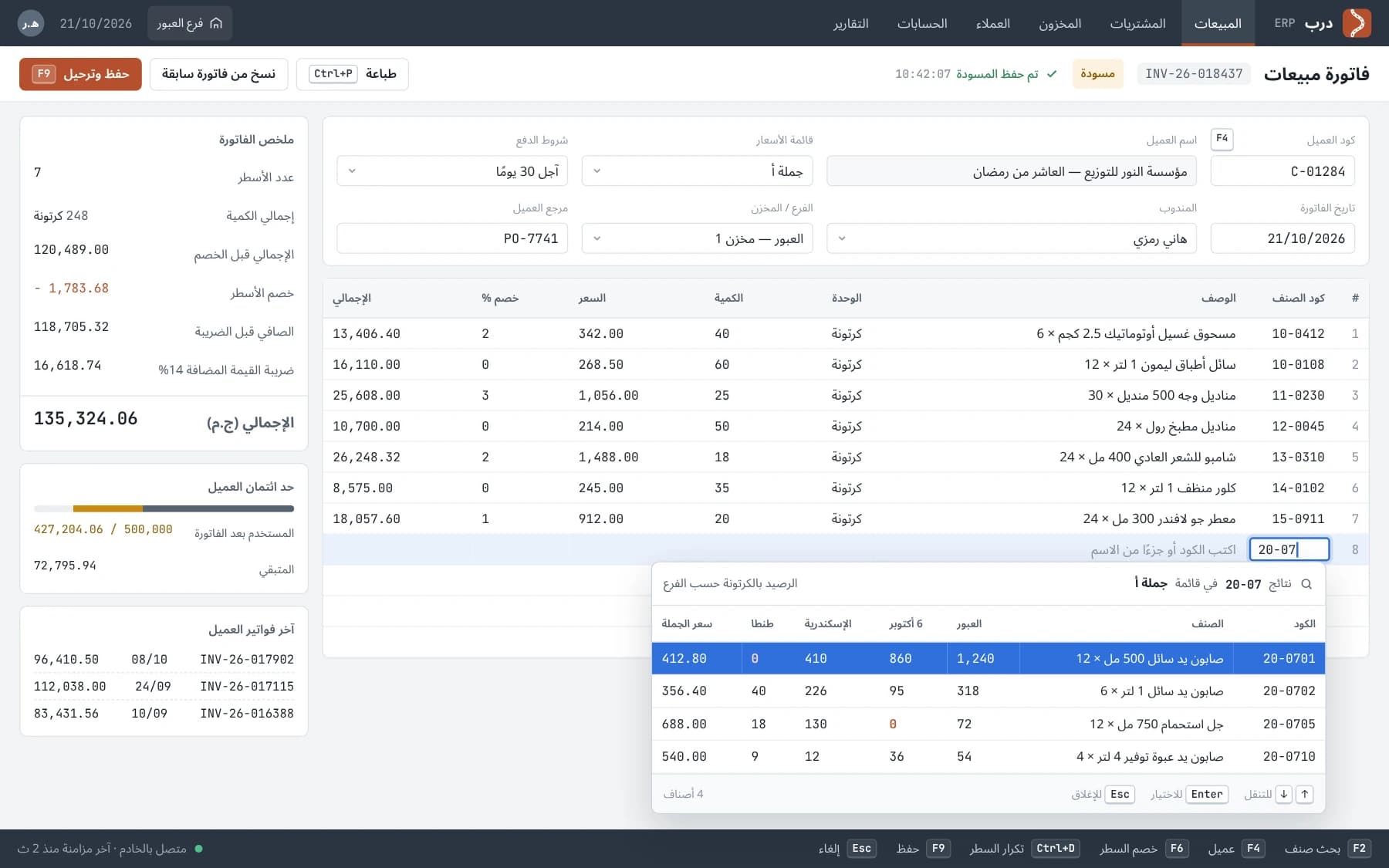Image resolution: width=1389 pixels, height=868 pixels.
Task: Click the branch home icon in فرع العبور
Action: tap(216, 23)
